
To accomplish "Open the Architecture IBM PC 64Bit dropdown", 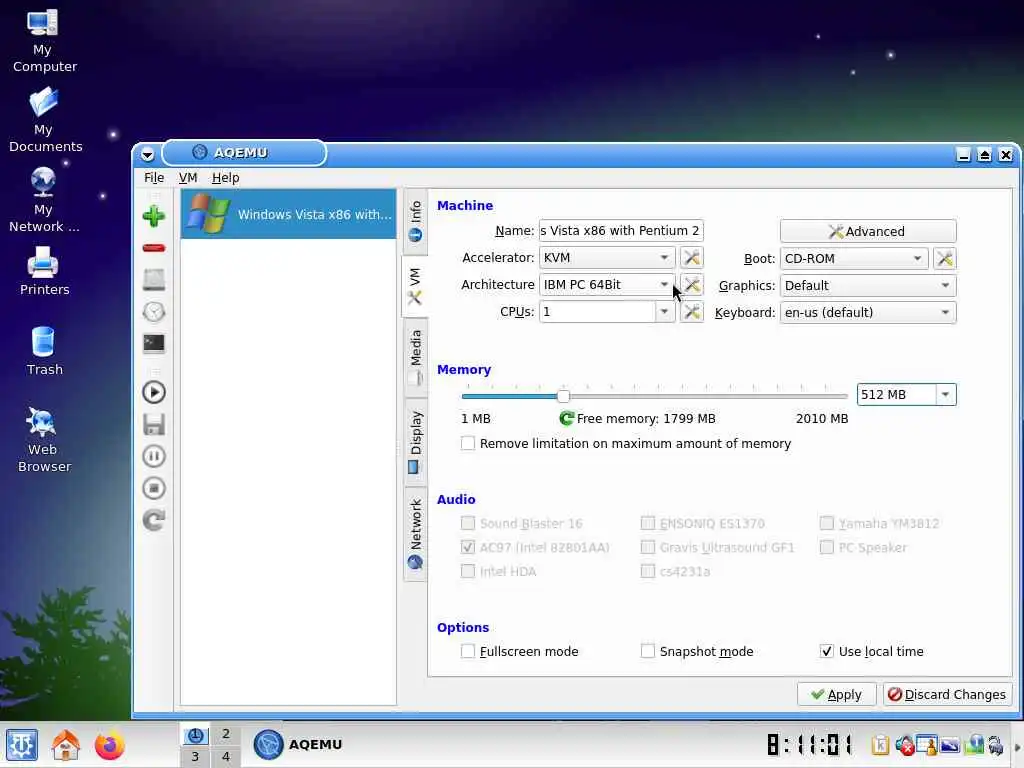I will pyautogui.click(x=607, y=285).
